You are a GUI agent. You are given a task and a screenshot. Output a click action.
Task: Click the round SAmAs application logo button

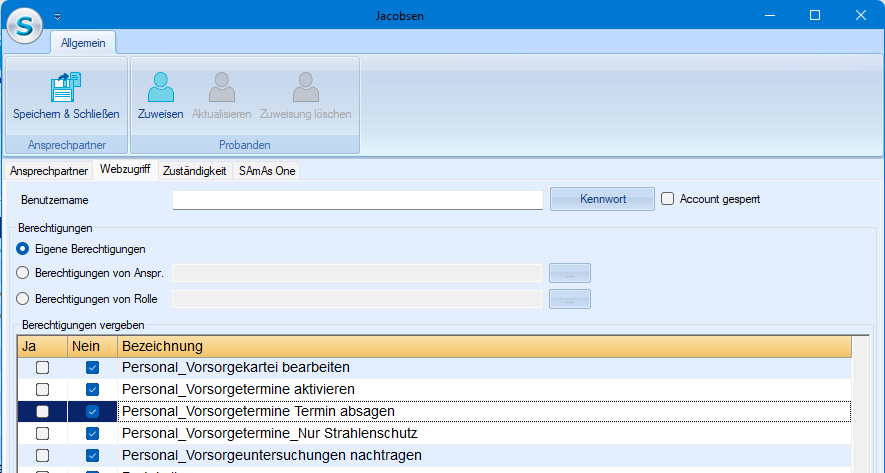(25, 26)
